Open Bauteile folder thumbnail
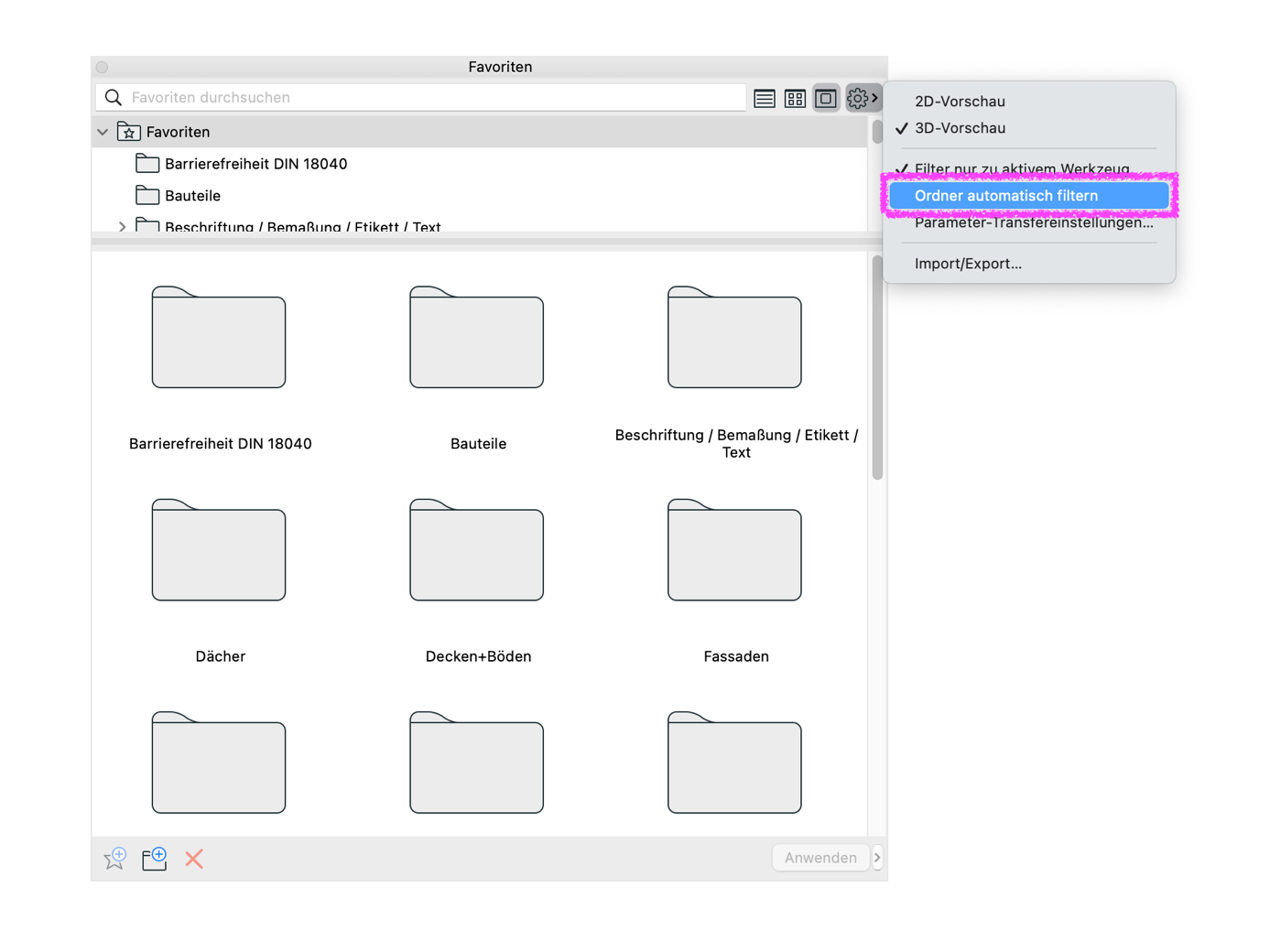Screen dimensions: 1270x952 pos(477,338)
